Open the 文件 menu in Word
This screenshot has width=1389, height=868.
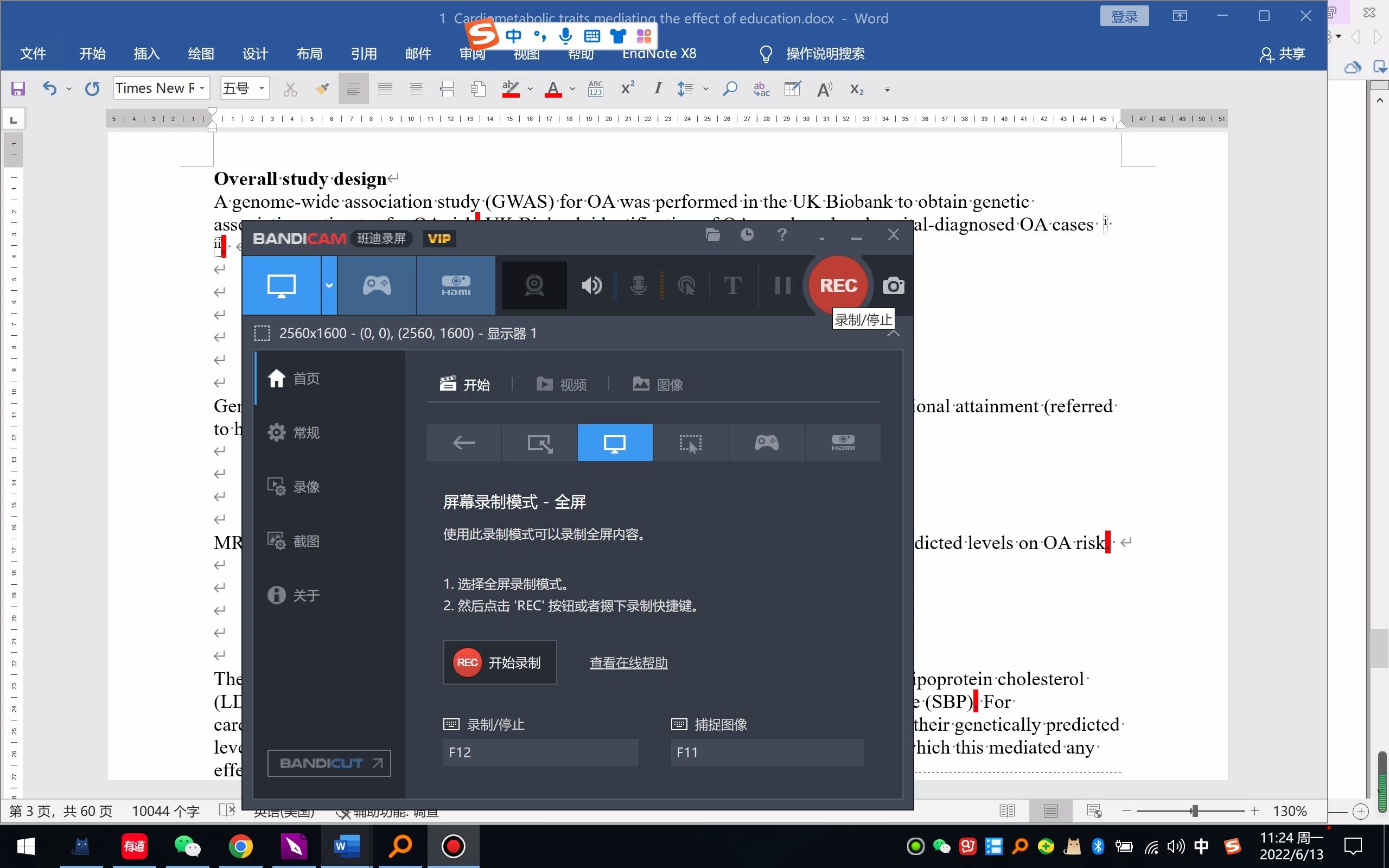coord(33,53)
